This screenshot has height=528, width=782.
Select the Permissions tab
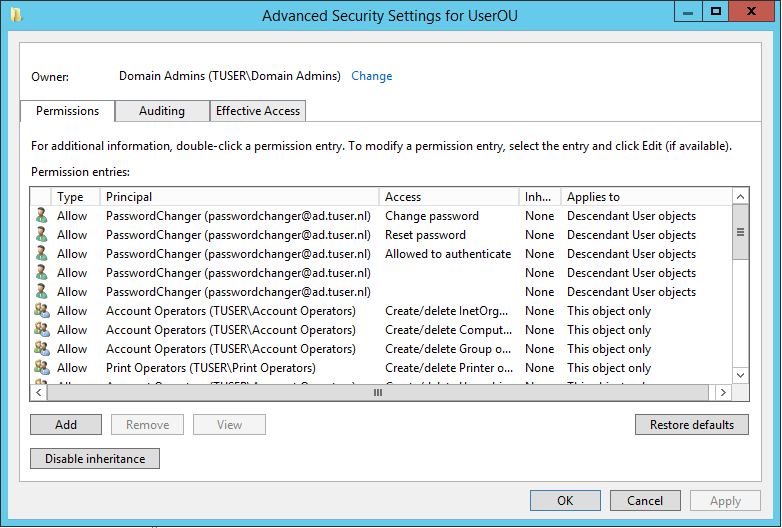tap(68, 111)
